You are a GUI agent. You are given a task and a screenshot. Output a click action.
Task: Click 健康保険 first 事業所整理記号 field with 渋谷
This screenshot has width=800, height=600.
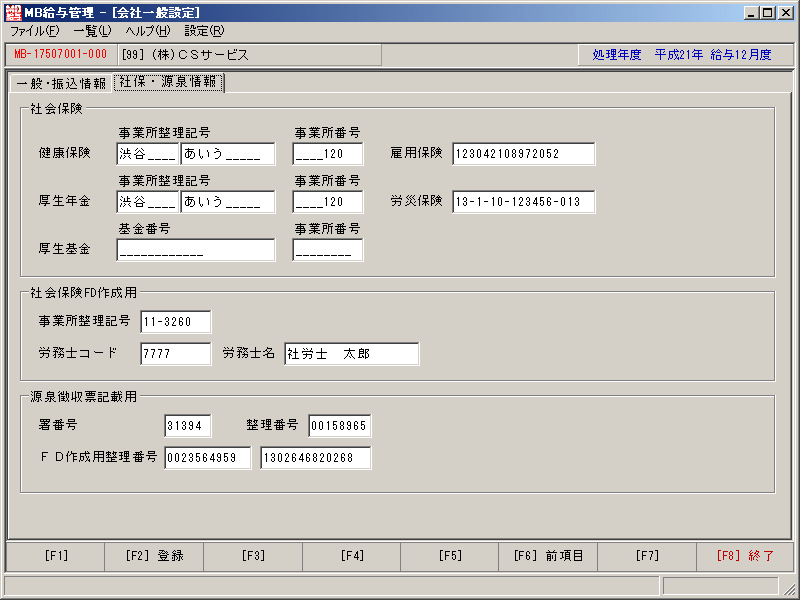pos(147,154)
